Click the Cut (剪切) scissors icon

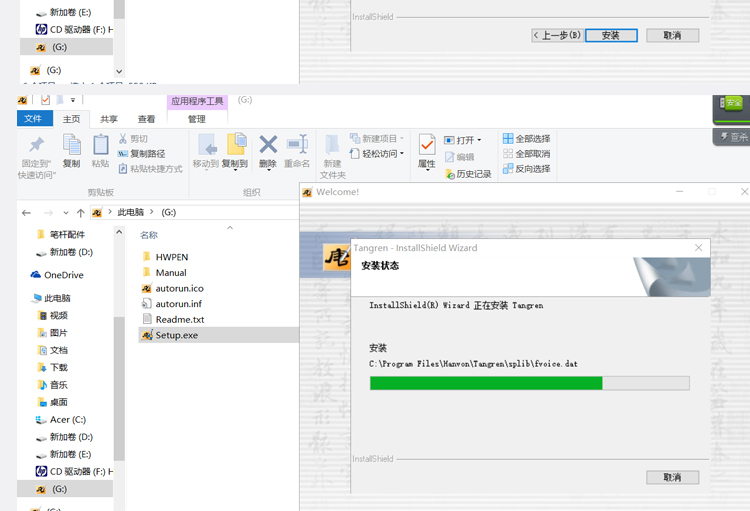(x=124, y=139)
